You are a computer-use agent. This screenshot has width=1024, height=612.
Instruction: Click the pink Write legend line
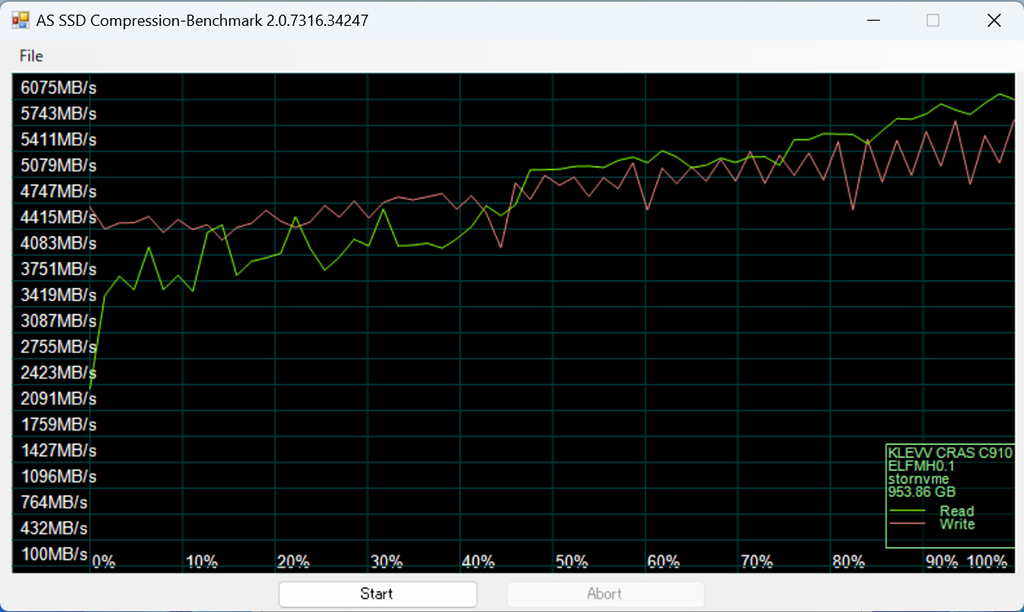coord(907,524)
